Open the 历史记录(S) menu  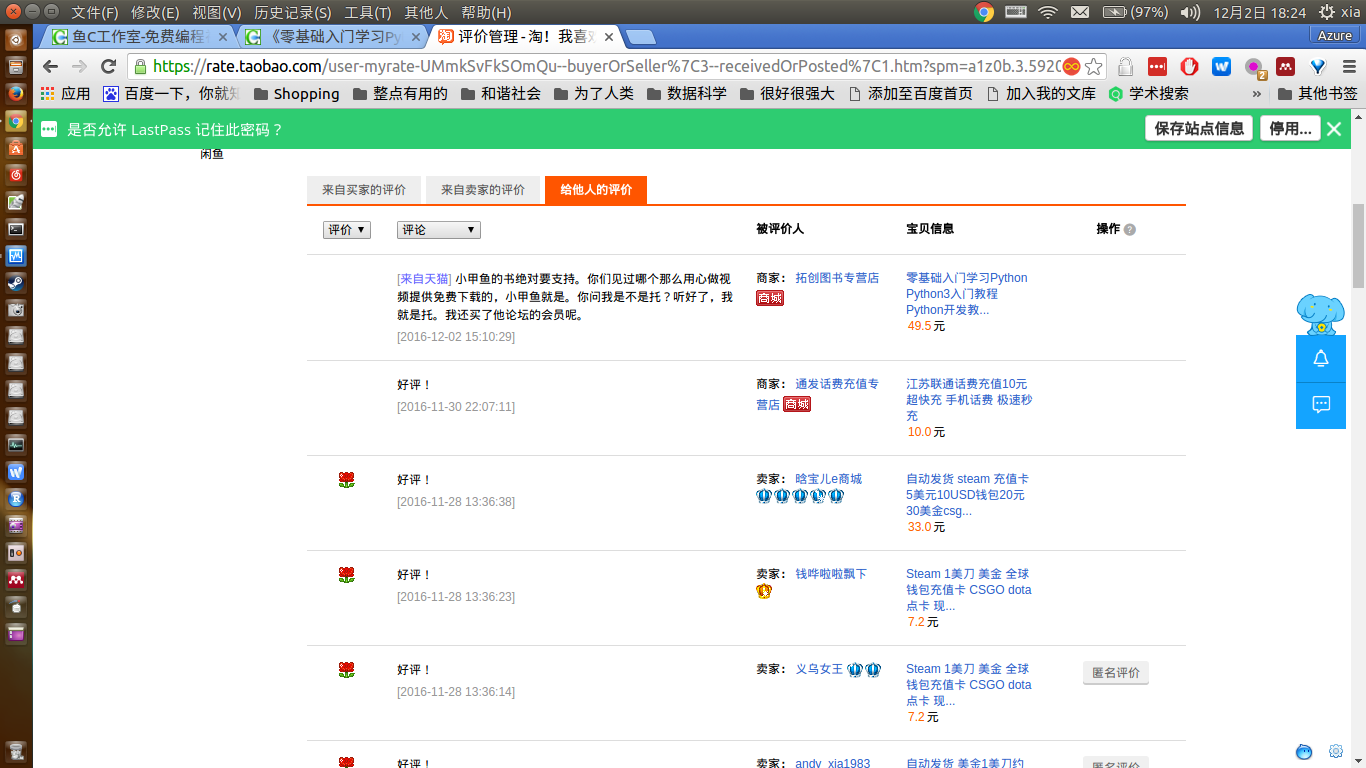click(293, 13)
